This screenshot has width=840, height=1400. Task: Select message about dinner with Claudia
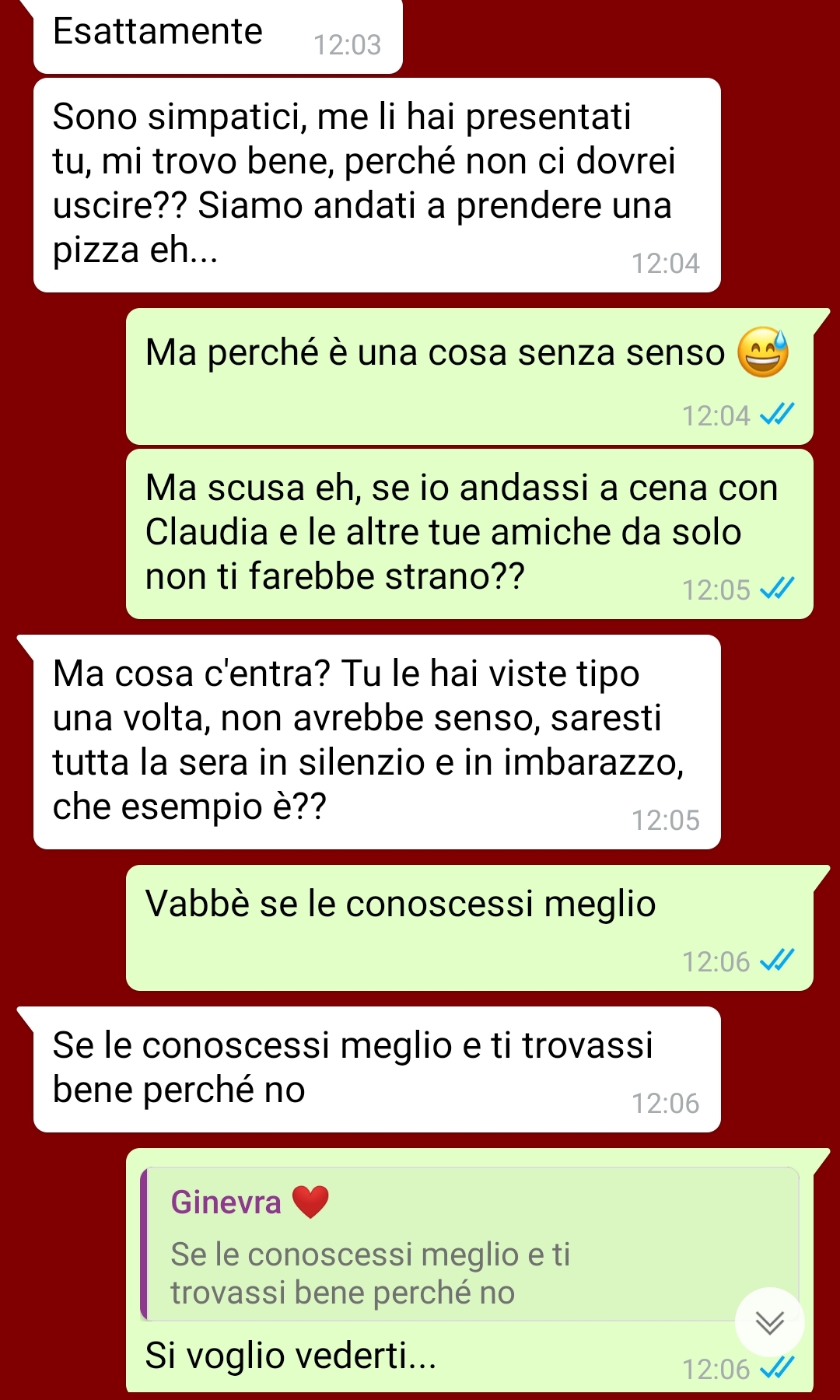(470, 534)
